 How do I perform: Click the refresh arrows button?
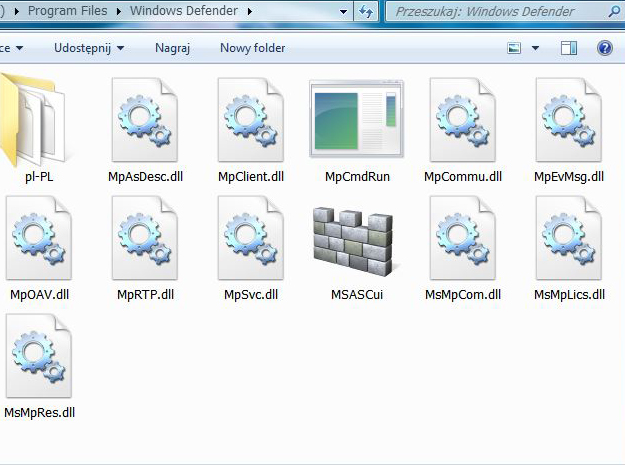click(x=366, y=12)
